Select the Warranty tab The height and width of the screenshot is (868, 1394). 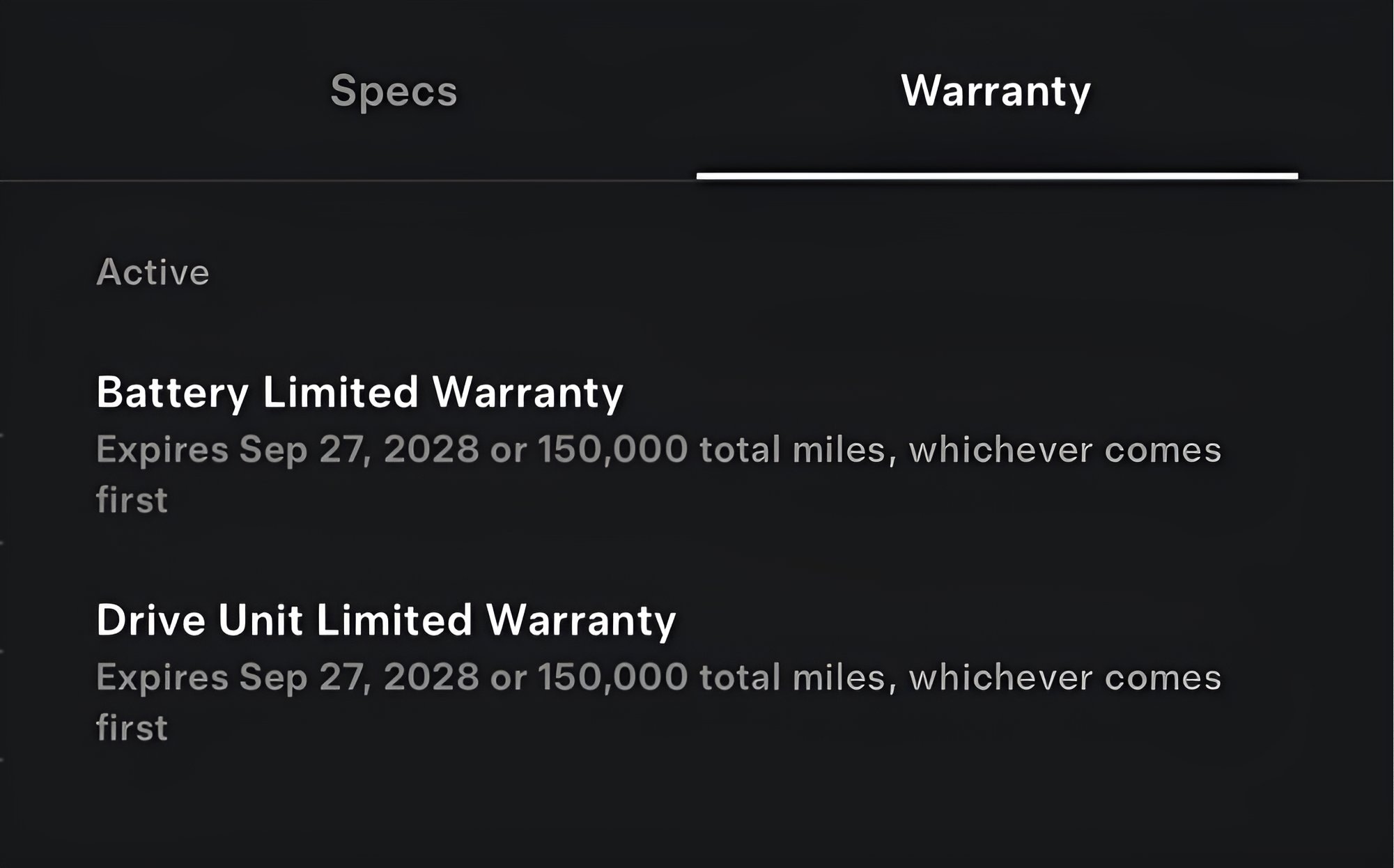(996, 91)
